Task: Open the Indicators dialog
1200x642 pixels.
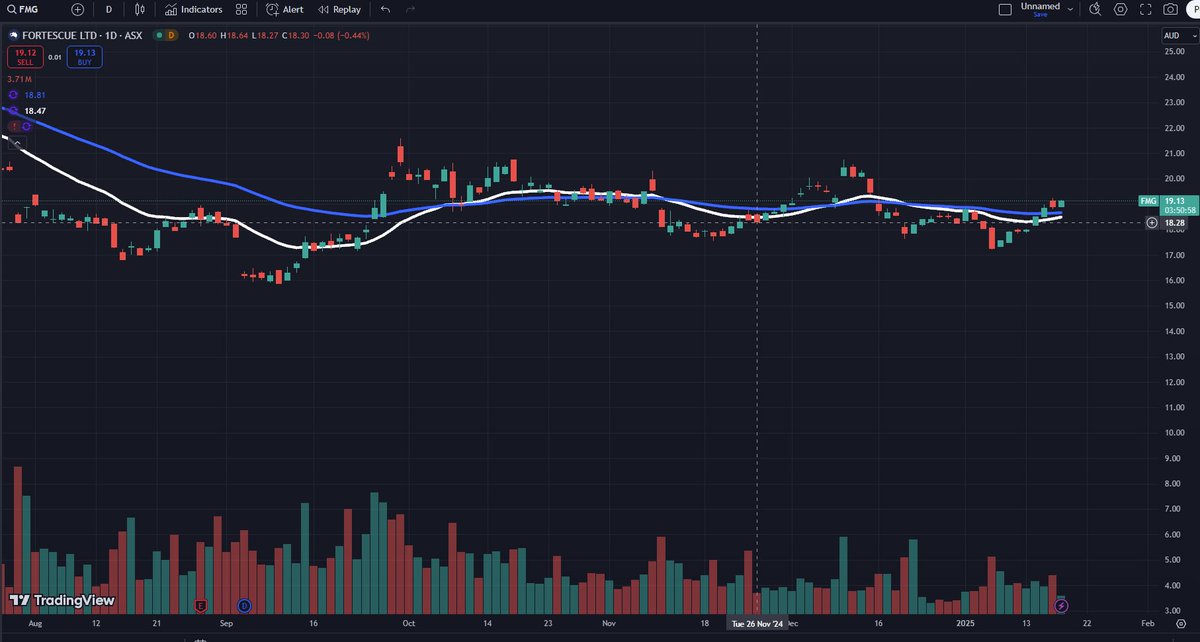Action: (194, 9)
